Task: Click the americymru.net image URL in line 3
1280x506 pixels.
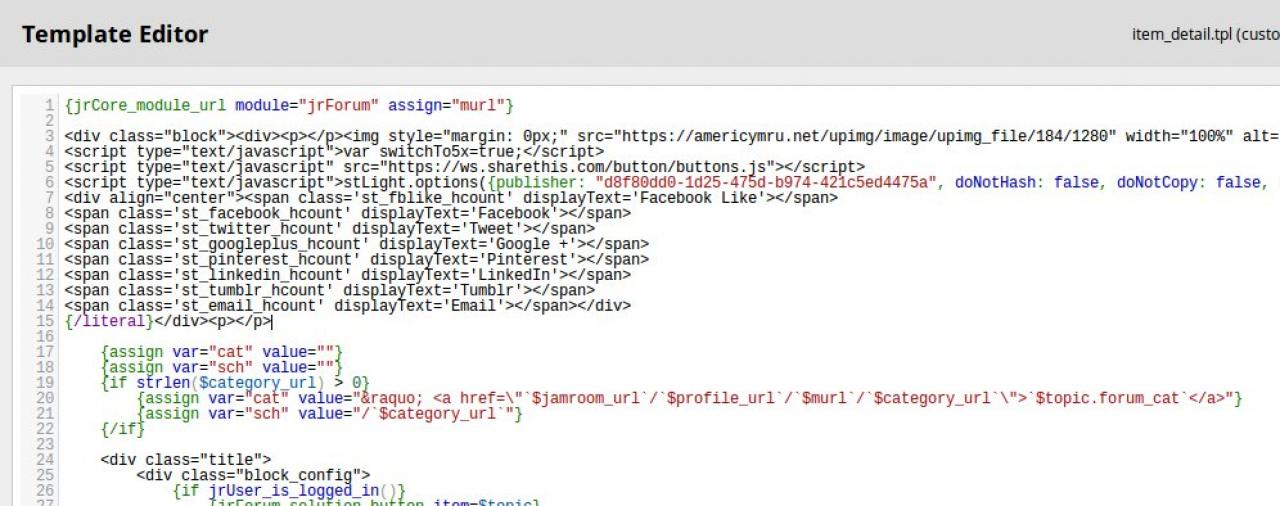Action: point(870,136)
